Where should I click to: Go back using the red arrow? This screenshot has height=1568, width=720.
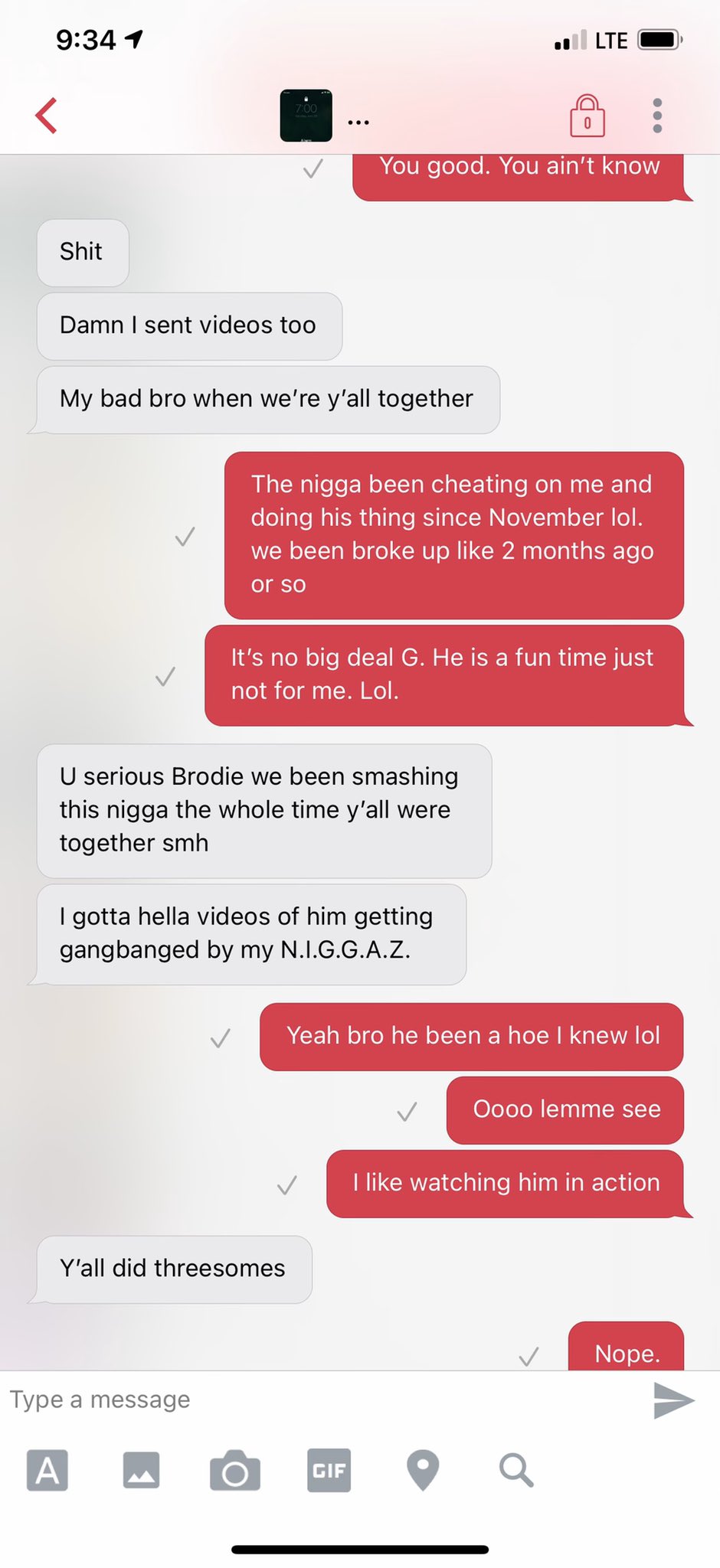point(47,116)
